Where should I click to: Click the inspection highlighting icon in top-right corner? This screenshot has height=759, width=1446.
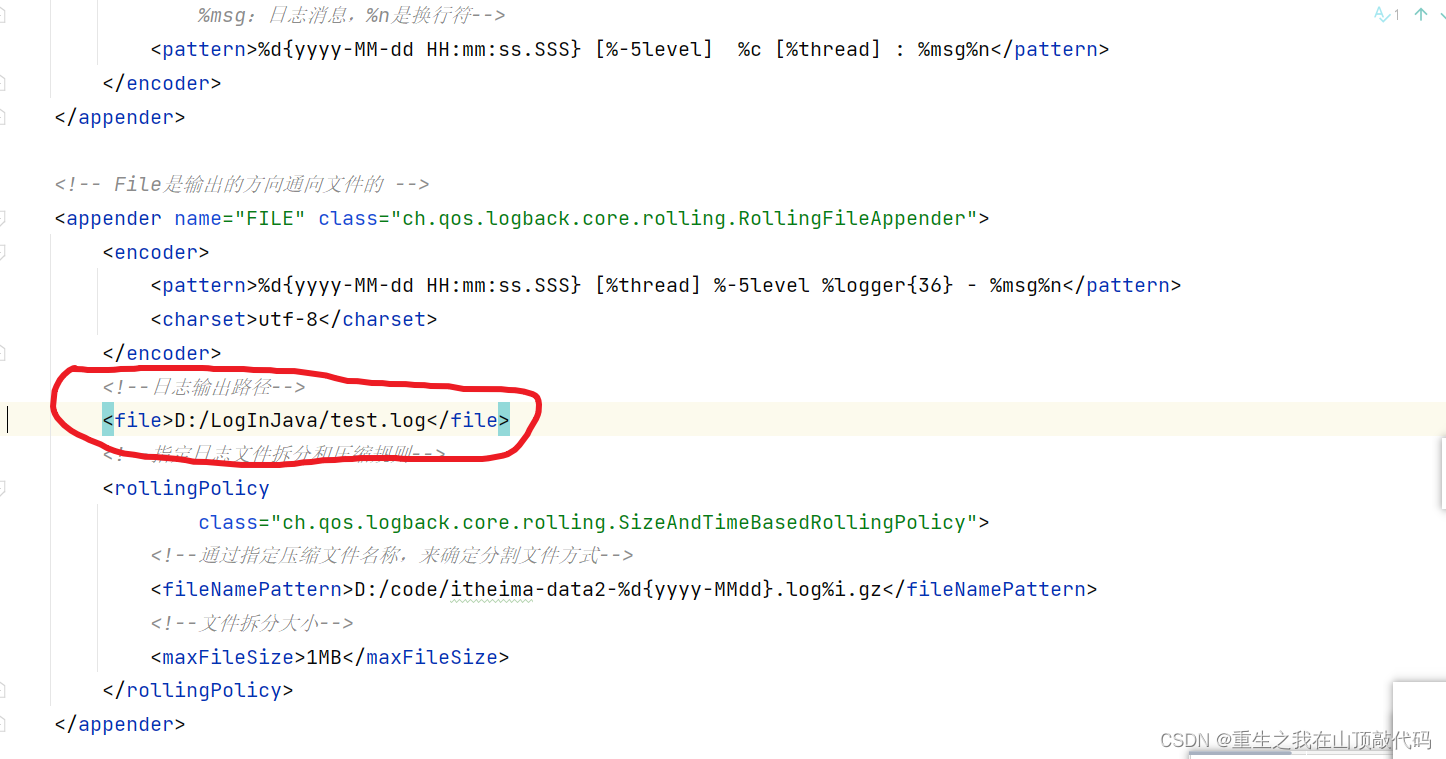1384,15
